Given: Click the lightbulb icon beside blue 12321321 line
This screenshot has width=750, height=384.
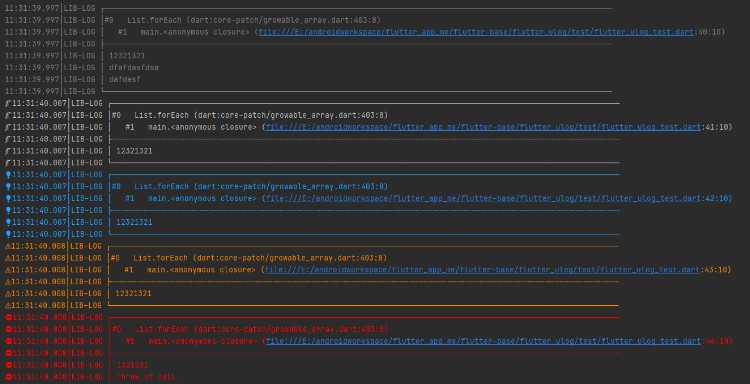Looking at the screenshot, I should [x=8, y=222].
